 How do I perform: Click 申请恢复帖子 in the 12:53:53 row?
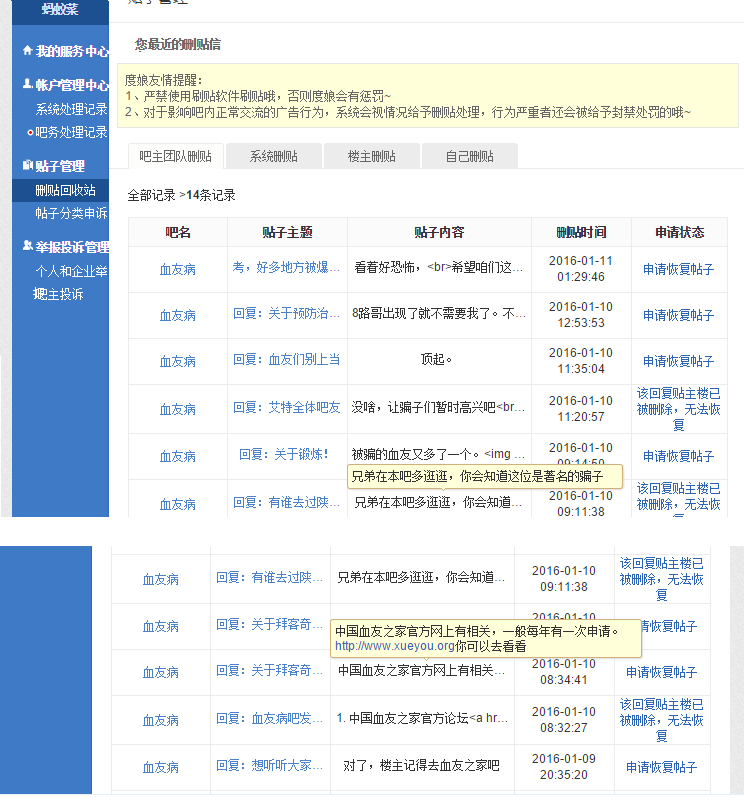(678, 315)
